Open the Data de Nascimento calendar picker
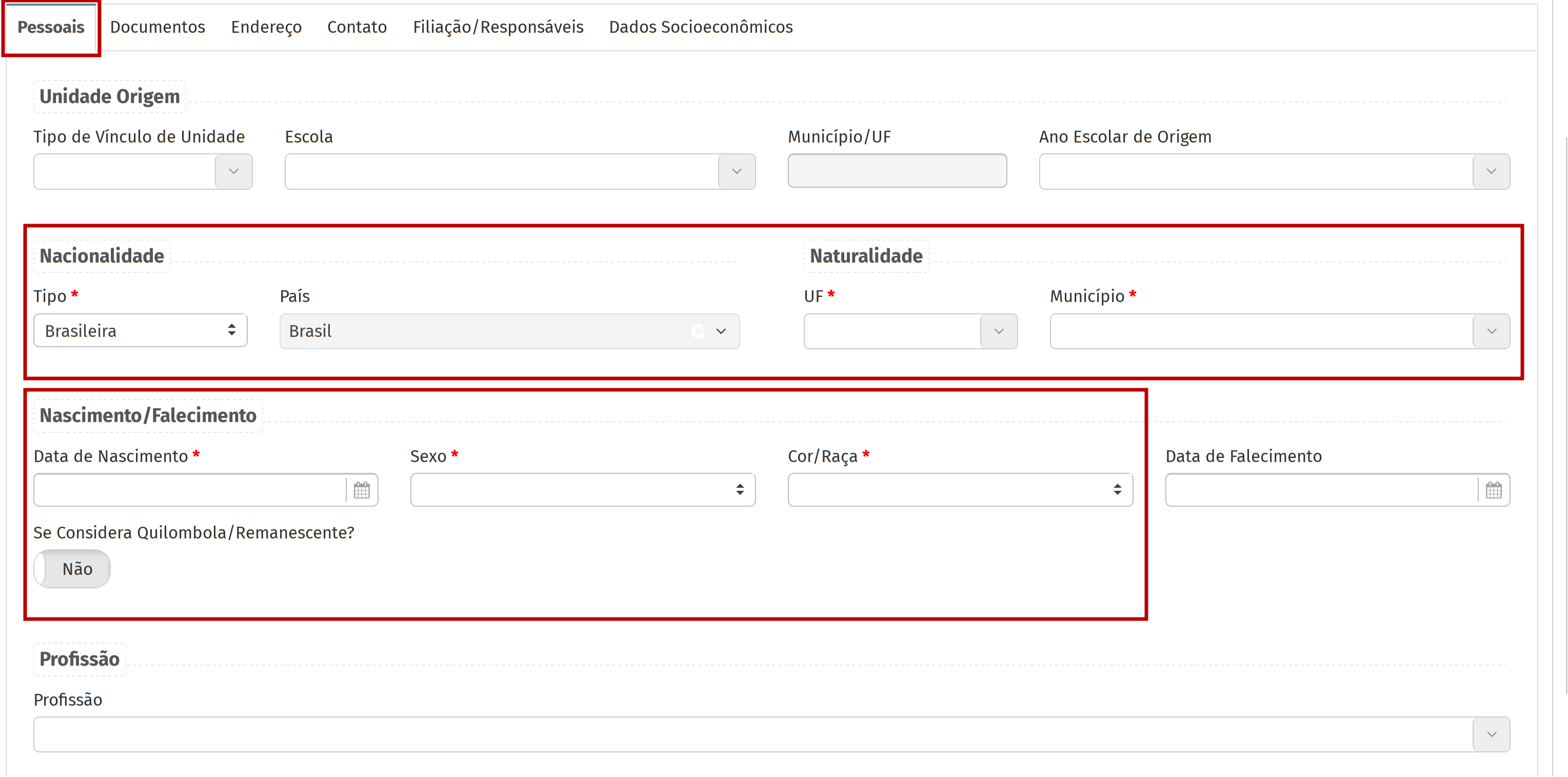Screen dimensions: 1568x777 pyautogui.click(x=362, y=490)
